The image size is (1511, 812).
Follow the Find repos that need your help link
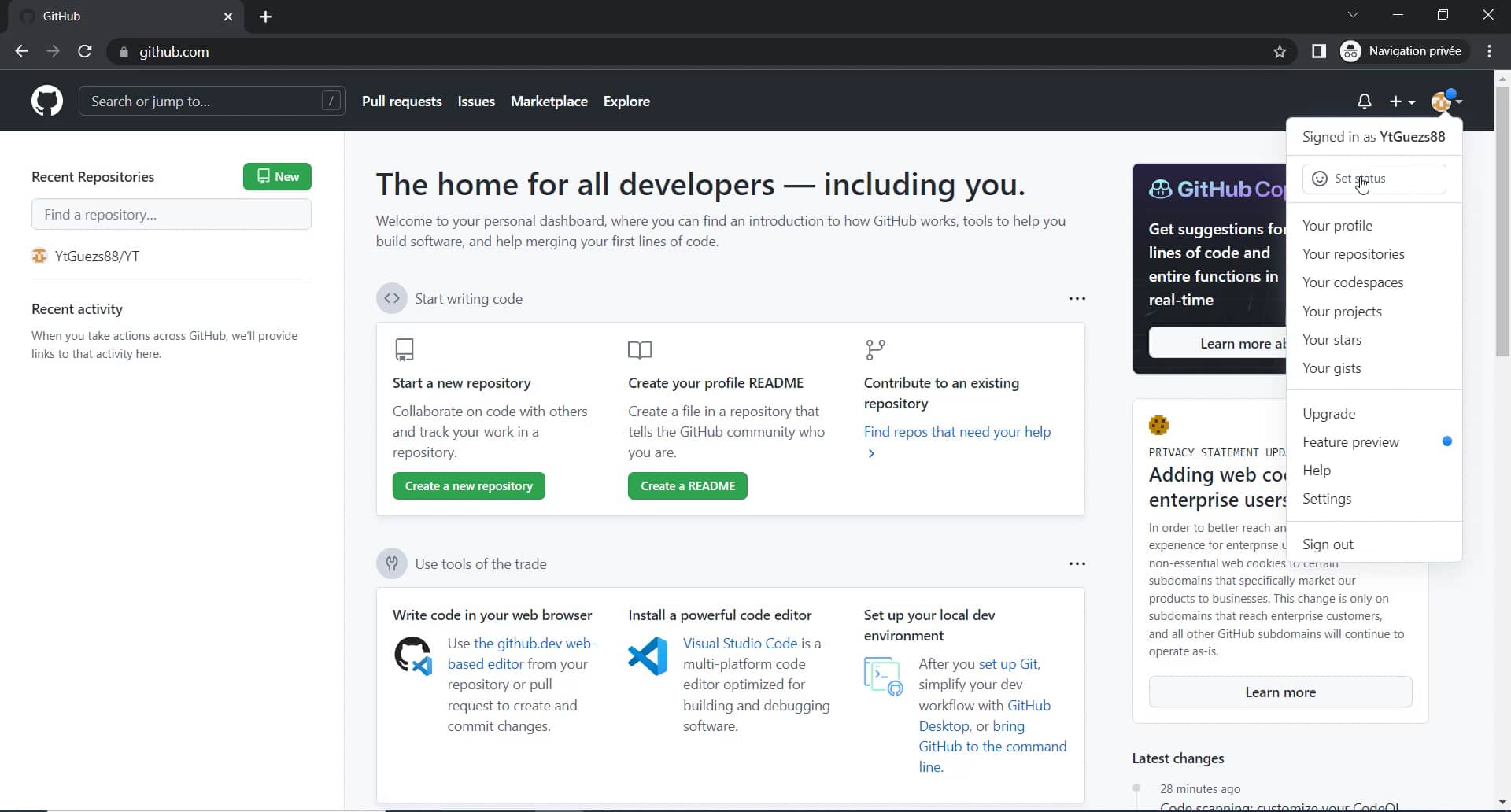[x=957, y=432]
